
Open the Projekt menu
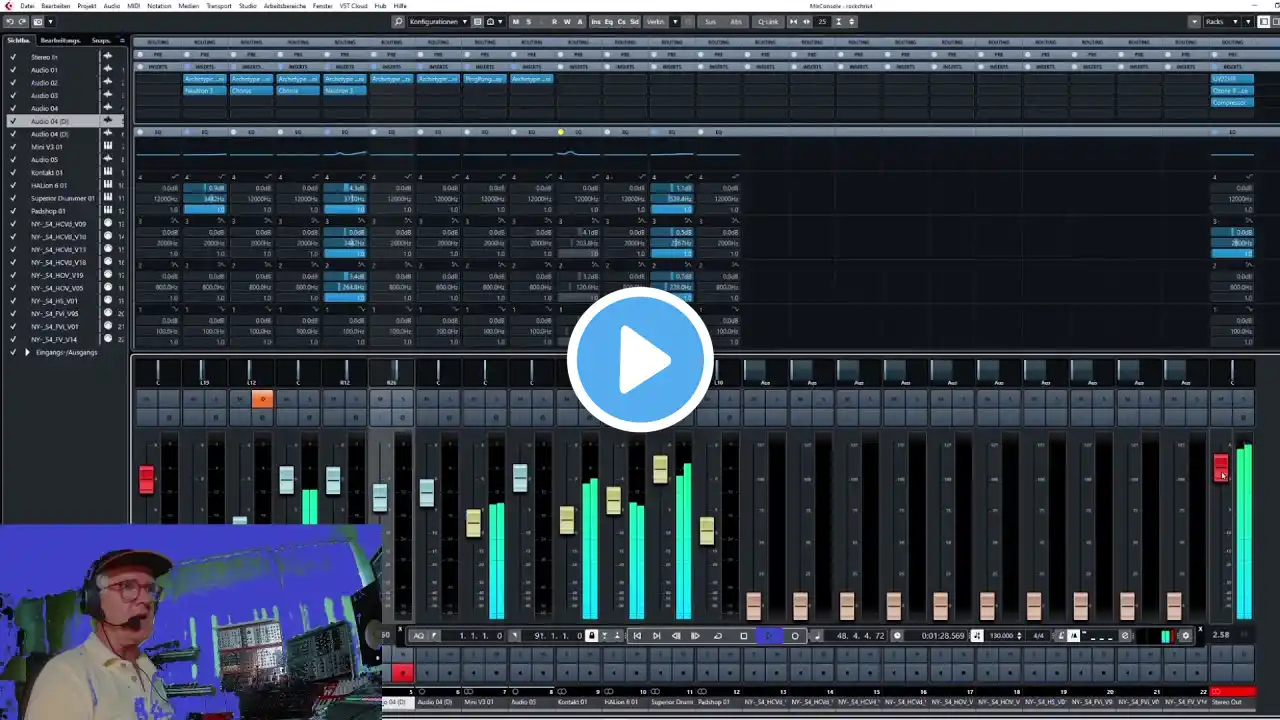coord(87,6)
